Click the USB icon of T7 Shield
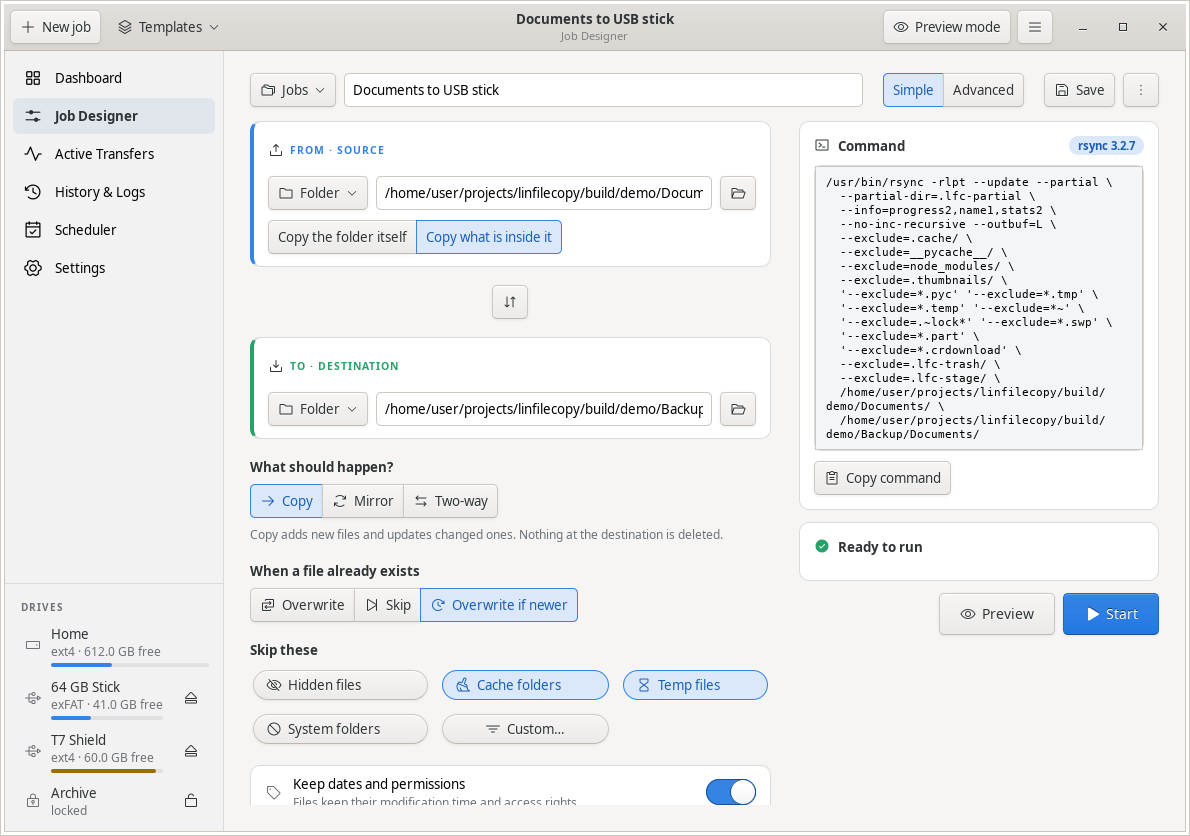1190x836 pixels. 33,751
